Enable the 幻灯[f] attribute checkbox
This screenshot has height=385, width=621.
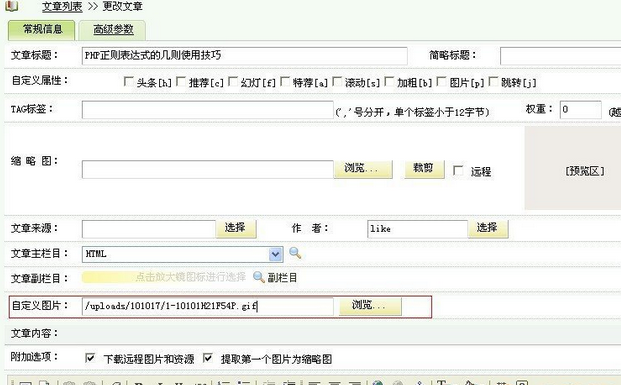click(x=233, y=82)
